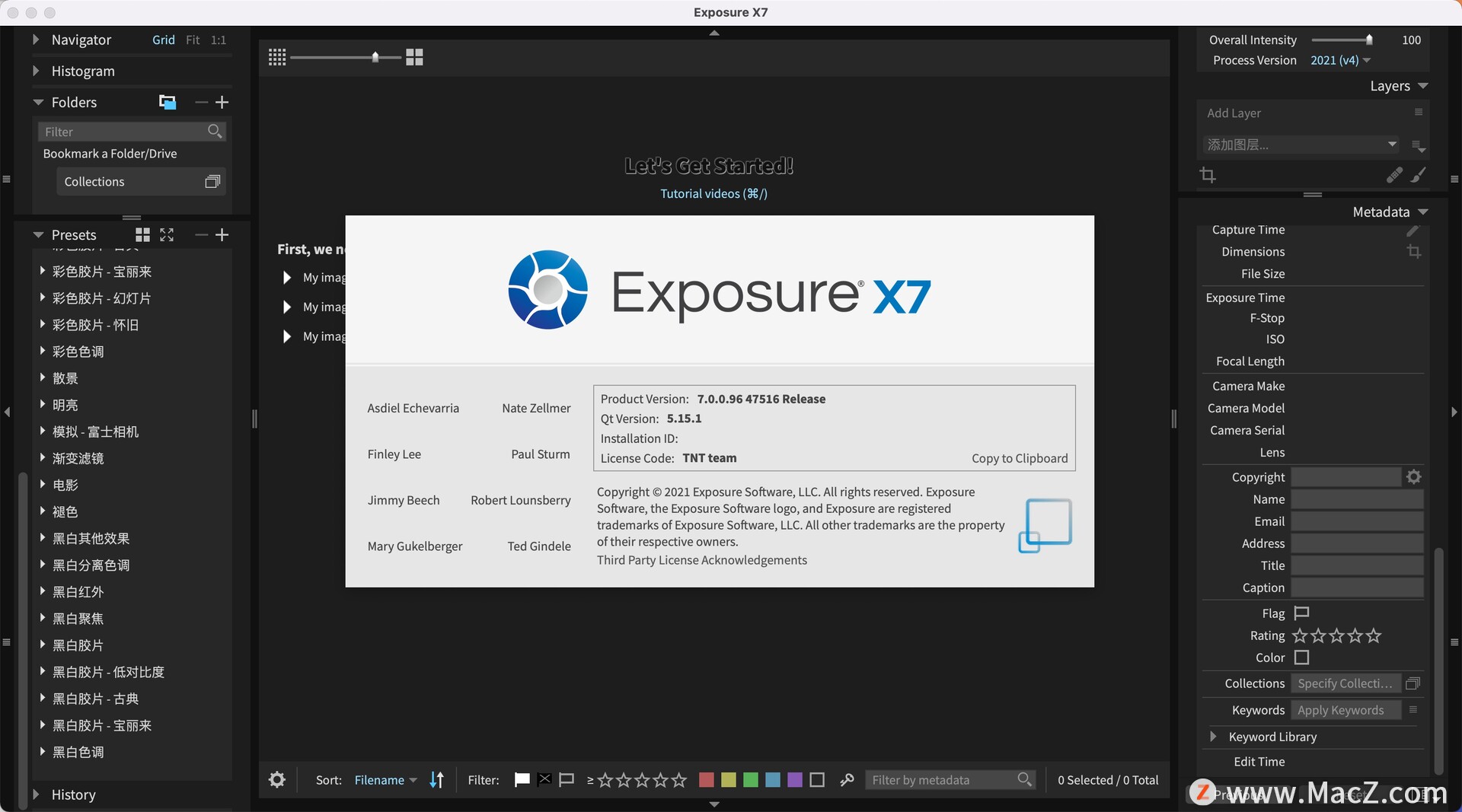Open the Layers panel menu
1462x812 pixels.
pyautogui.click(x=1423, y=86)
